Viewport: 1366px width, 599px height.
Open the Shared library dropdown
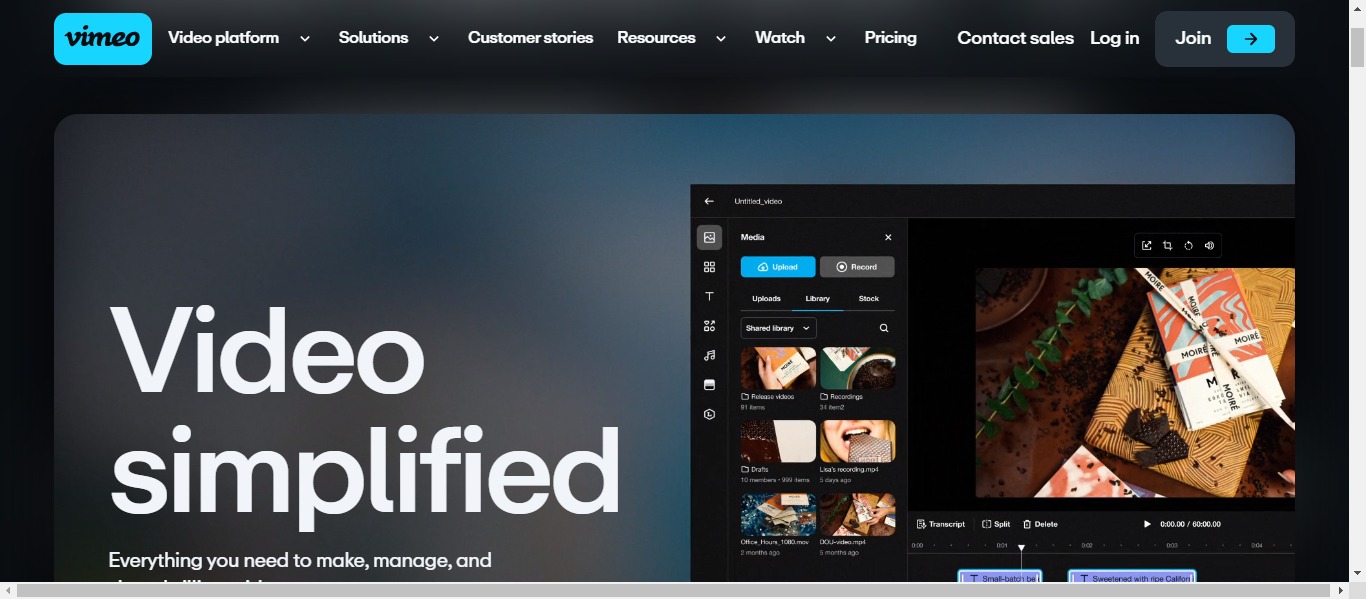[x=779, y=328]
